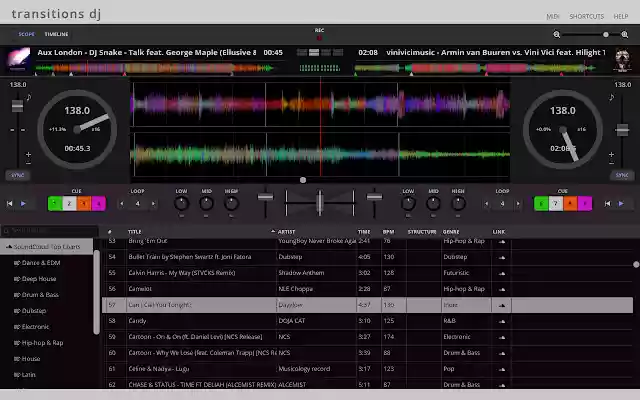Select the Deep House genre

40,279
